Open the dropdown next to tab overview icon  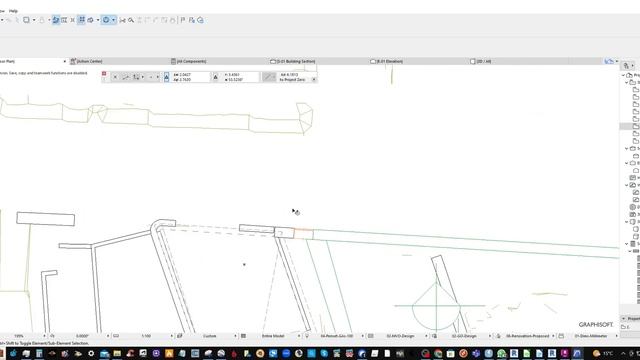pyautogui.click(x=617, y=61)
